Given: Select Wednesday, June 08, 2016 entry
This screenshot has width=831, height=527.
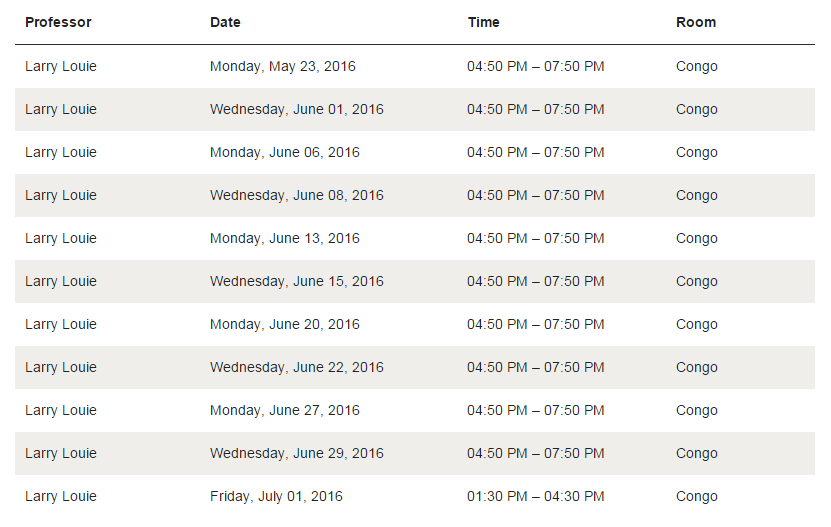Looking at the screenshot, I should click(297, 195).
